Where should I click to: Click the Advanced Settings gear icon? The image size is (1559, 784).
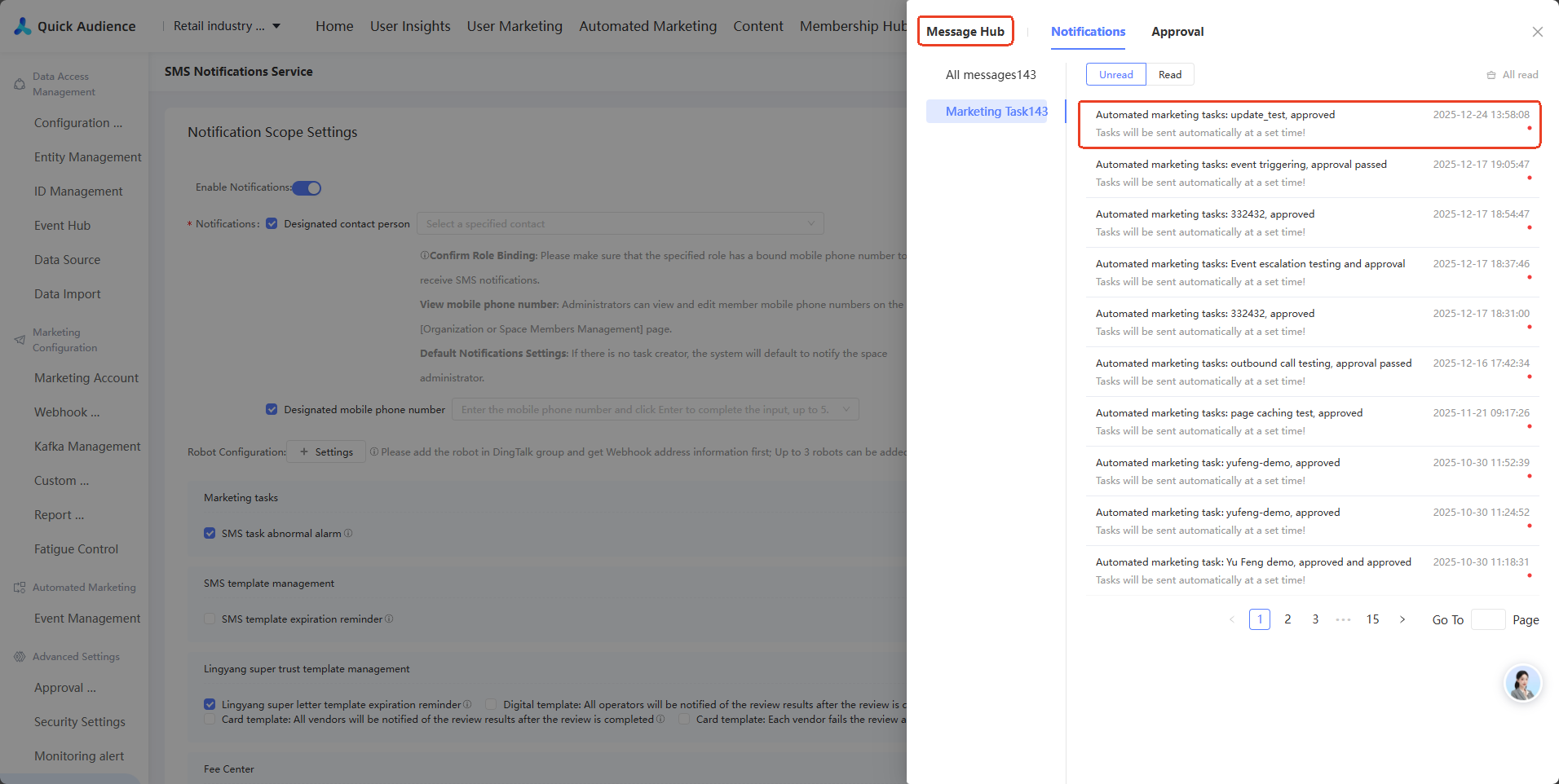coord(20,657)
